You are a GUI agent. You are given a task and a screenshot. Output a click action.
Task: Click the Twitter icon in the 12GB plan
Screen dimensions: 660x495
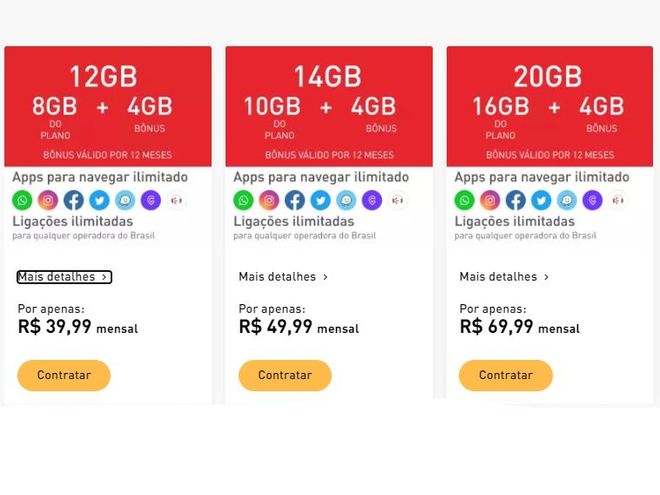click(99, 200)
